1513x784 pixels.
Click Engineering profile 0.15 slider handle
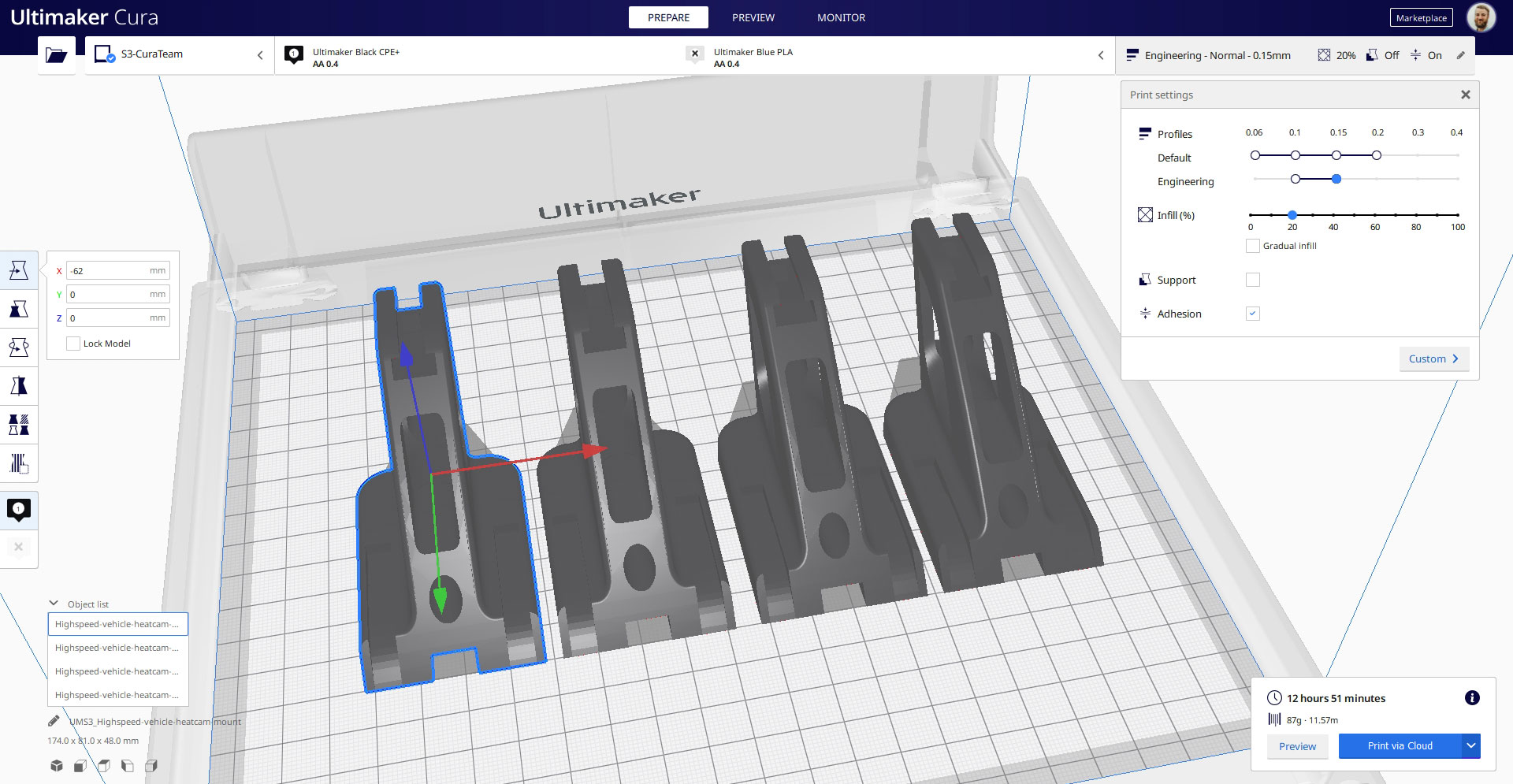click(1336, 179)
